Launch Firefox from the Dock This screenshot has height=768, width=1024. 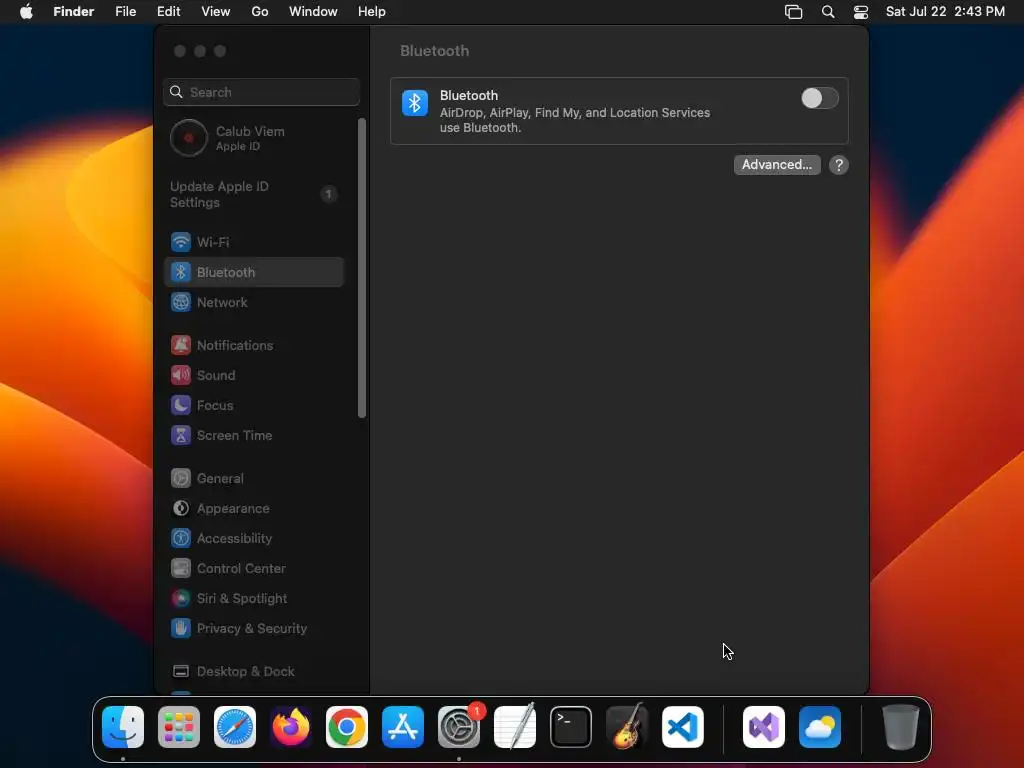pyautogui.click(x=291, y=727)
